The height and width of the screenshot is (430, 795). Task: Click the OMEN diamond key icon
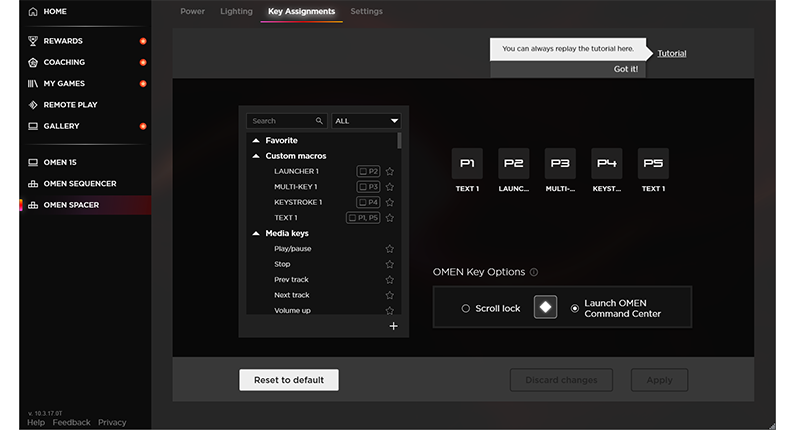click(546, 307)
